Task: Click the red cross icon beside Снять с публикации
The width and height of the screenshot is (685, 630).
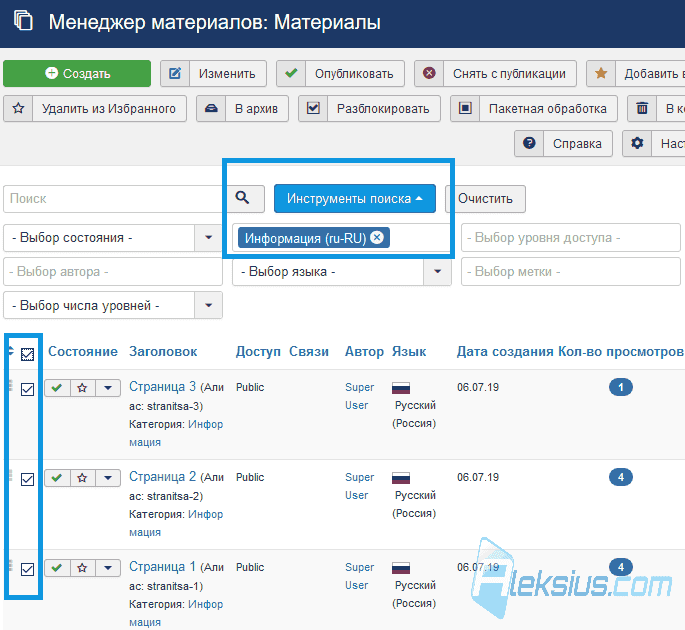Action: [x=429, y=73]
